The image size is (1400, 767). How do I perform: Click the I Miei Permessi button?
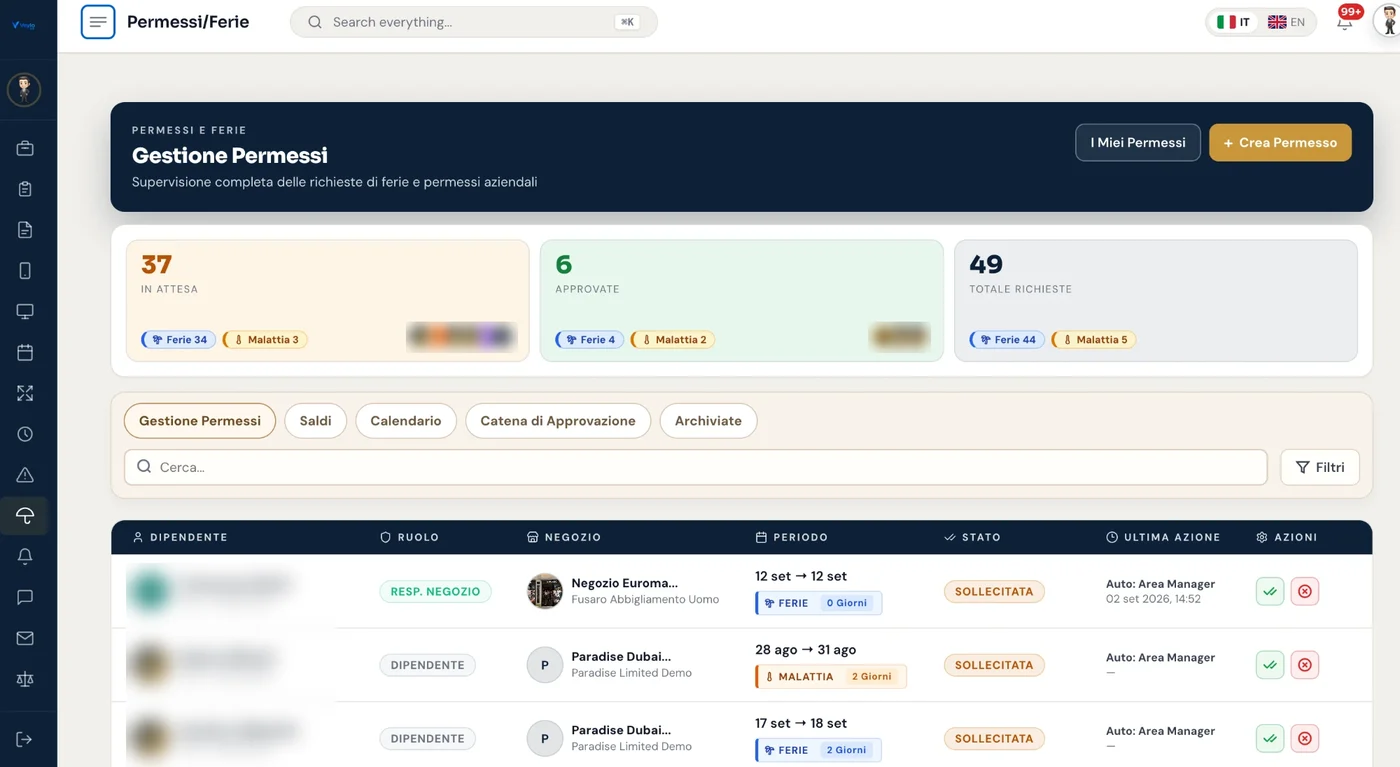tap(1138, 142)
